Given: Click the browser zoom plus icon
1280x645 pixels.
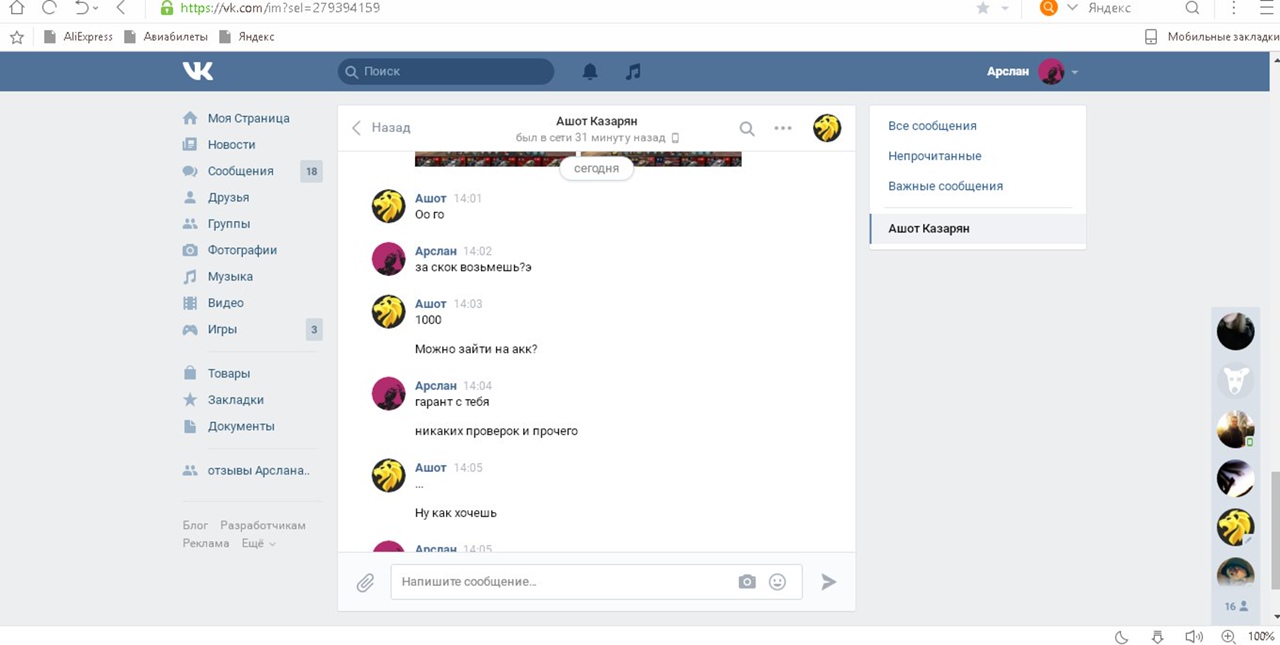Looking at the screenshot, I should 1228,636.
